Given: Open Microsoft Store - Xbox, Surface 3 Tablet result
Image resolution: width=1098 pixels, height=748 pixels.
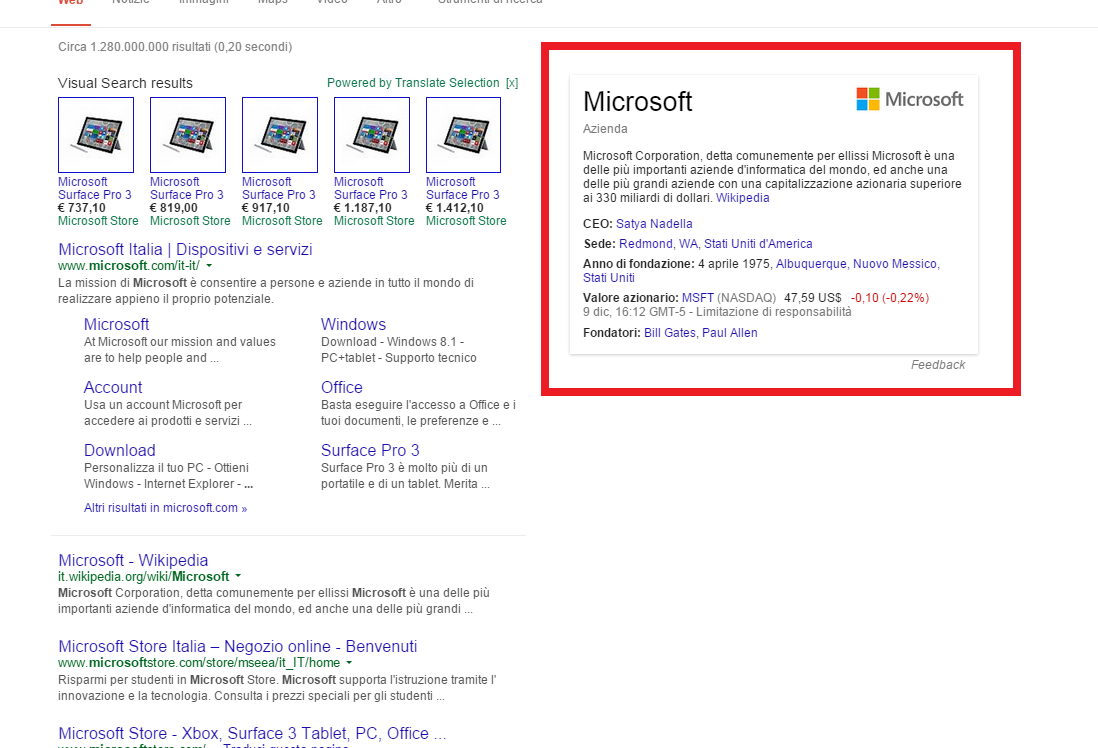Looking at the screenshot, I should tap(252, 733).
